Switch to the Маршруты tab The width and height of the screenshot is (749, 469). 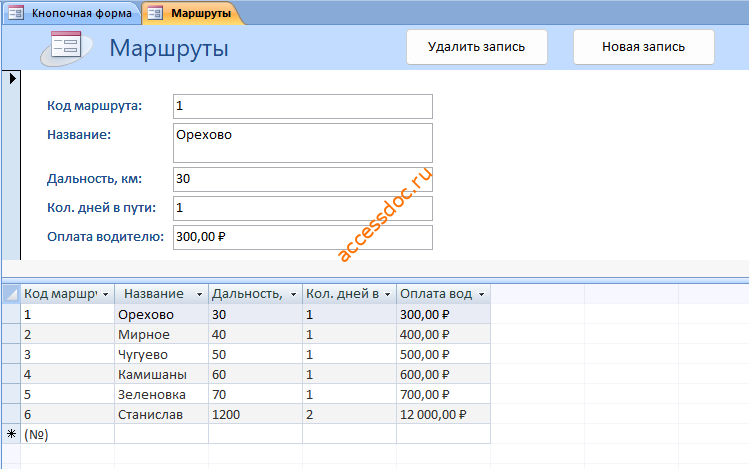(x=192, y=13)
